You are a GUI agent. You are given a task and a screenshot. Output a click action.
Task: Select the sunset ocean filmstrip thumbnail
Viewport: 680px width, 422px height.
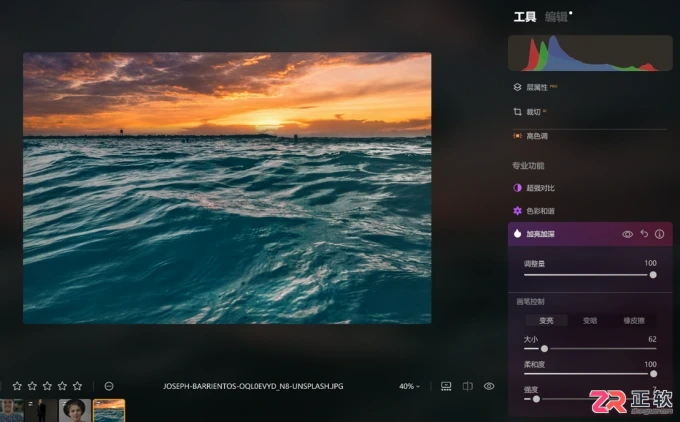point(109,410)
